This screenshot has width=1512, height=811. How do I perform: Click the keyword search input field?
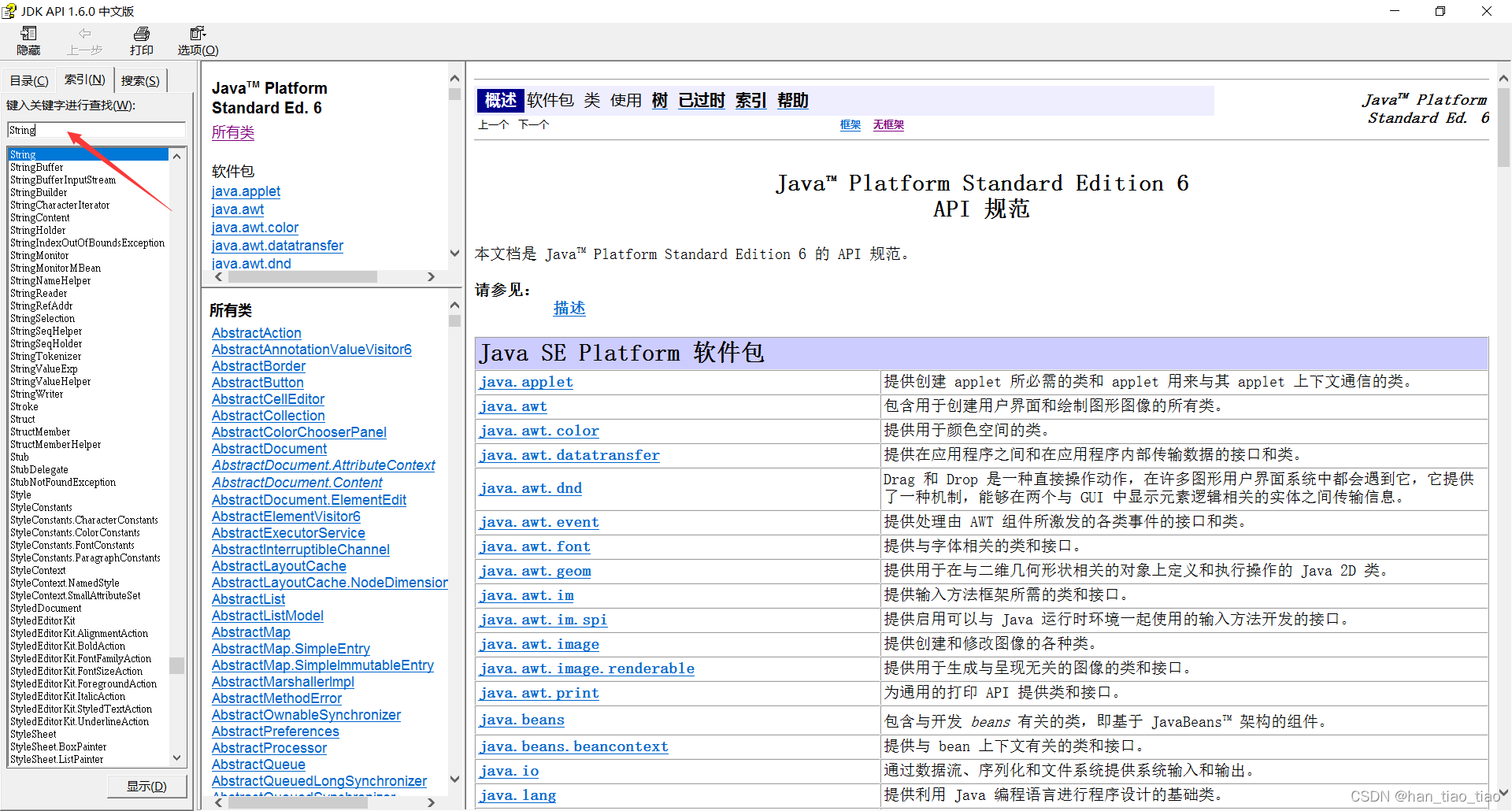point(96,130)
